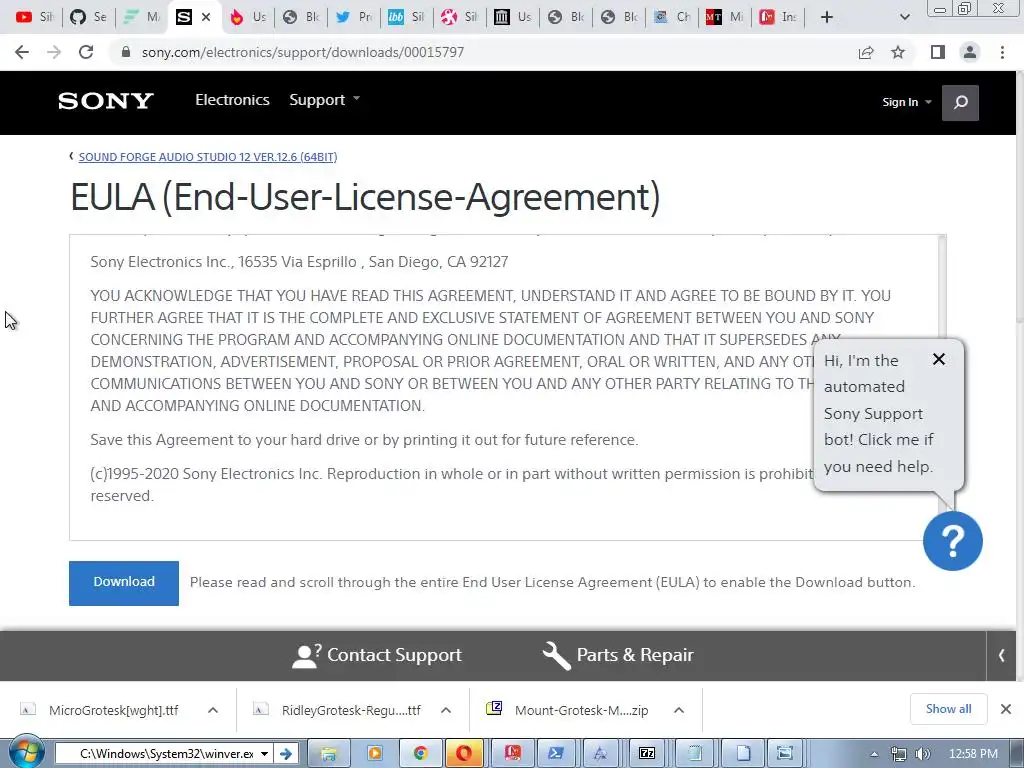Image resolution: width=1024 pixels, height=768 pixels.
Task: Close the downloads bar
Action: click(1006, 709)
